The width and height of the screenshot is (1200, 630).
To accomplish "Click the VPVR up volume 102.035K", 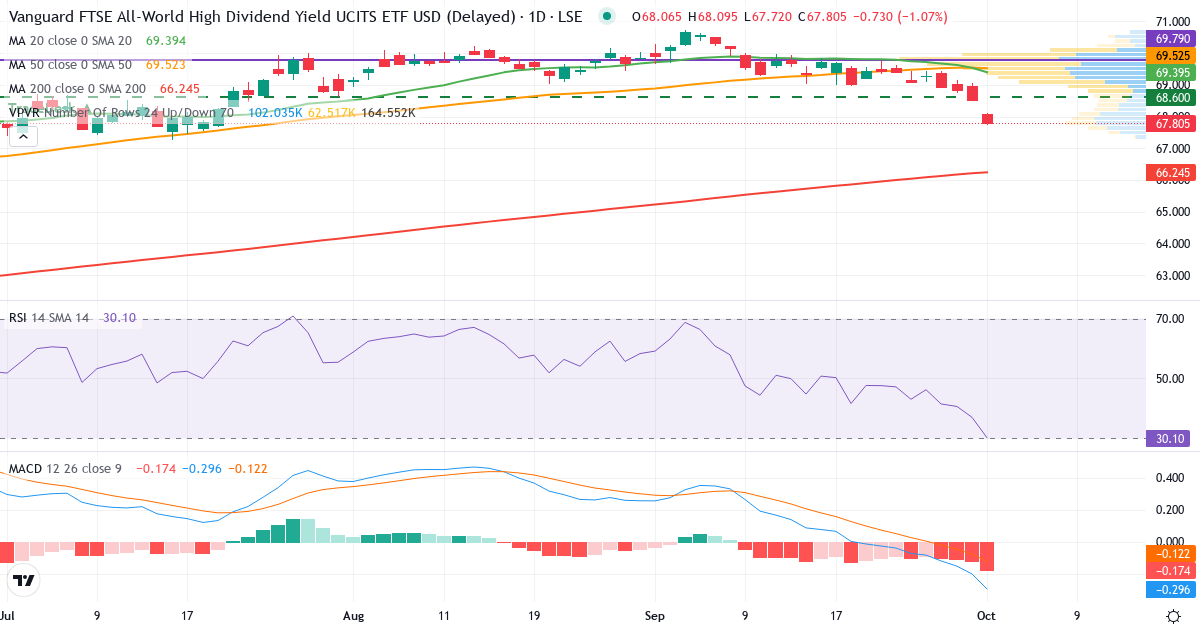I will 275,113.
